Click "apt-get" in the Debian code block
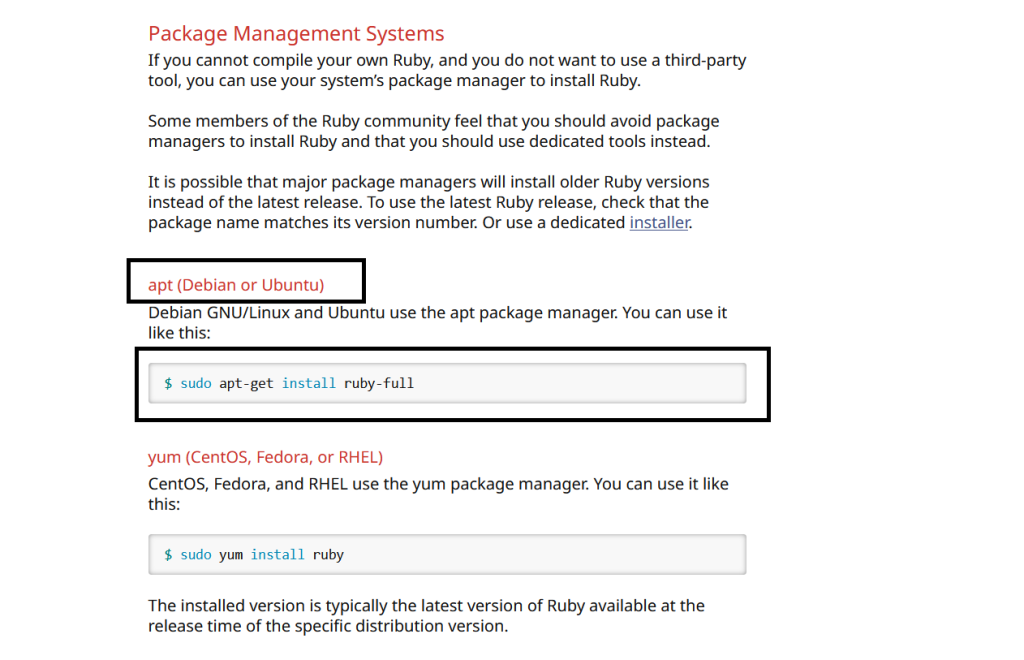1024x660 pixels. tap(246, 383)
